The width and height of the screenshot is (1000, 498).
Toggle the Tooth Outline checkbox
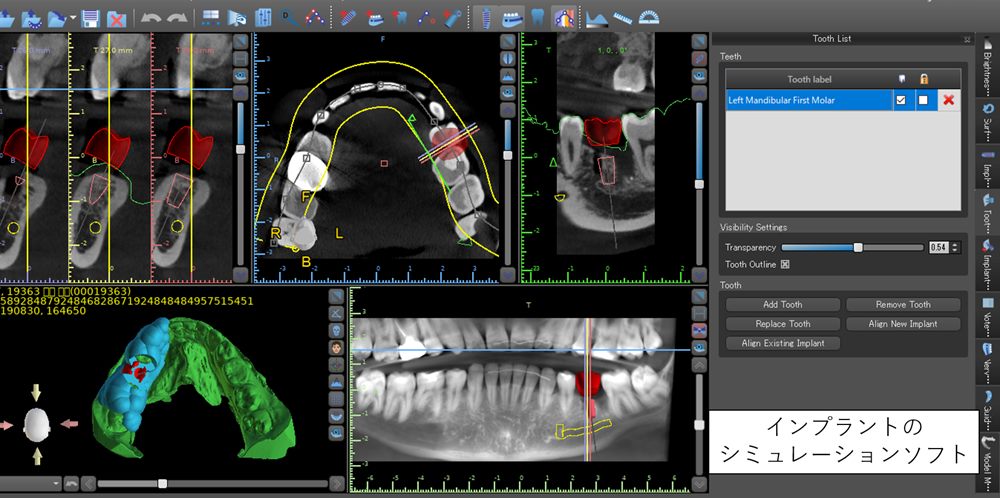click(x=785, y=265)
